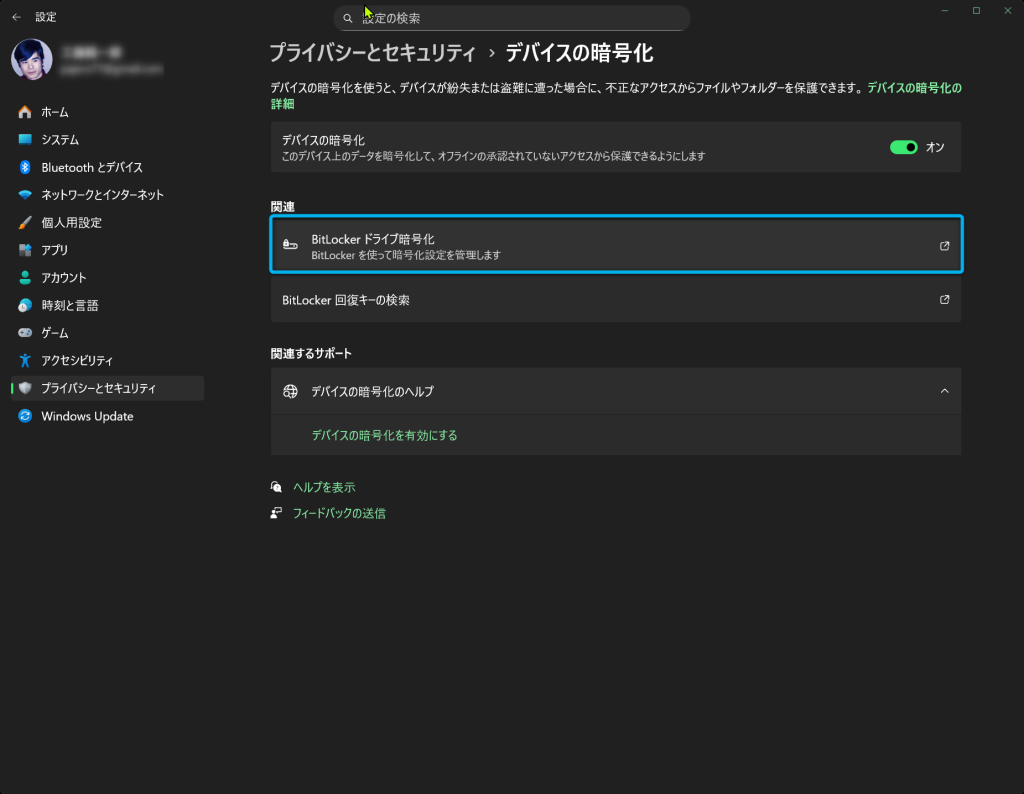Image resolution: width=1024 pixels, height=794 pixels.
Task: Click the ネットワークとインターネット Wi-Fi icon
Action: (x=25, y=195)
